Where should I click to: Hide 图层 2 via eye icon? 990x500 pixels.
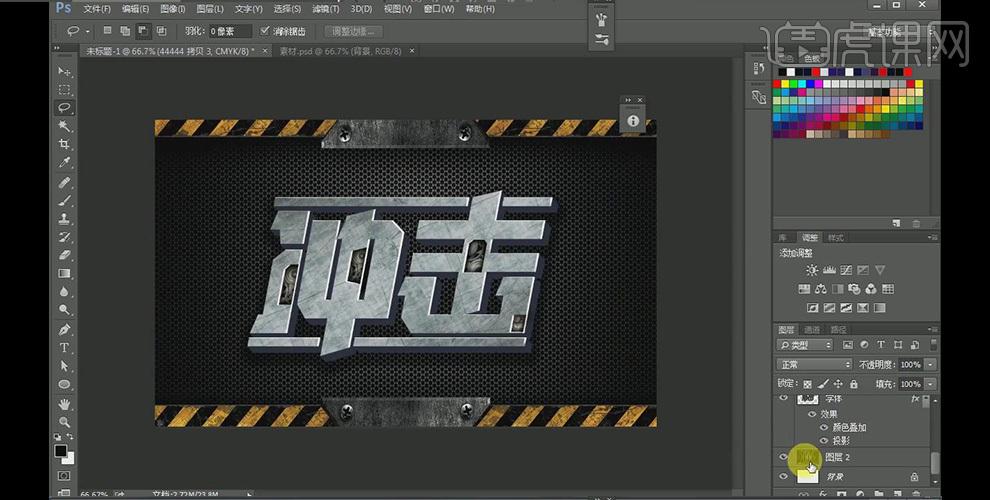coord(784,456)
